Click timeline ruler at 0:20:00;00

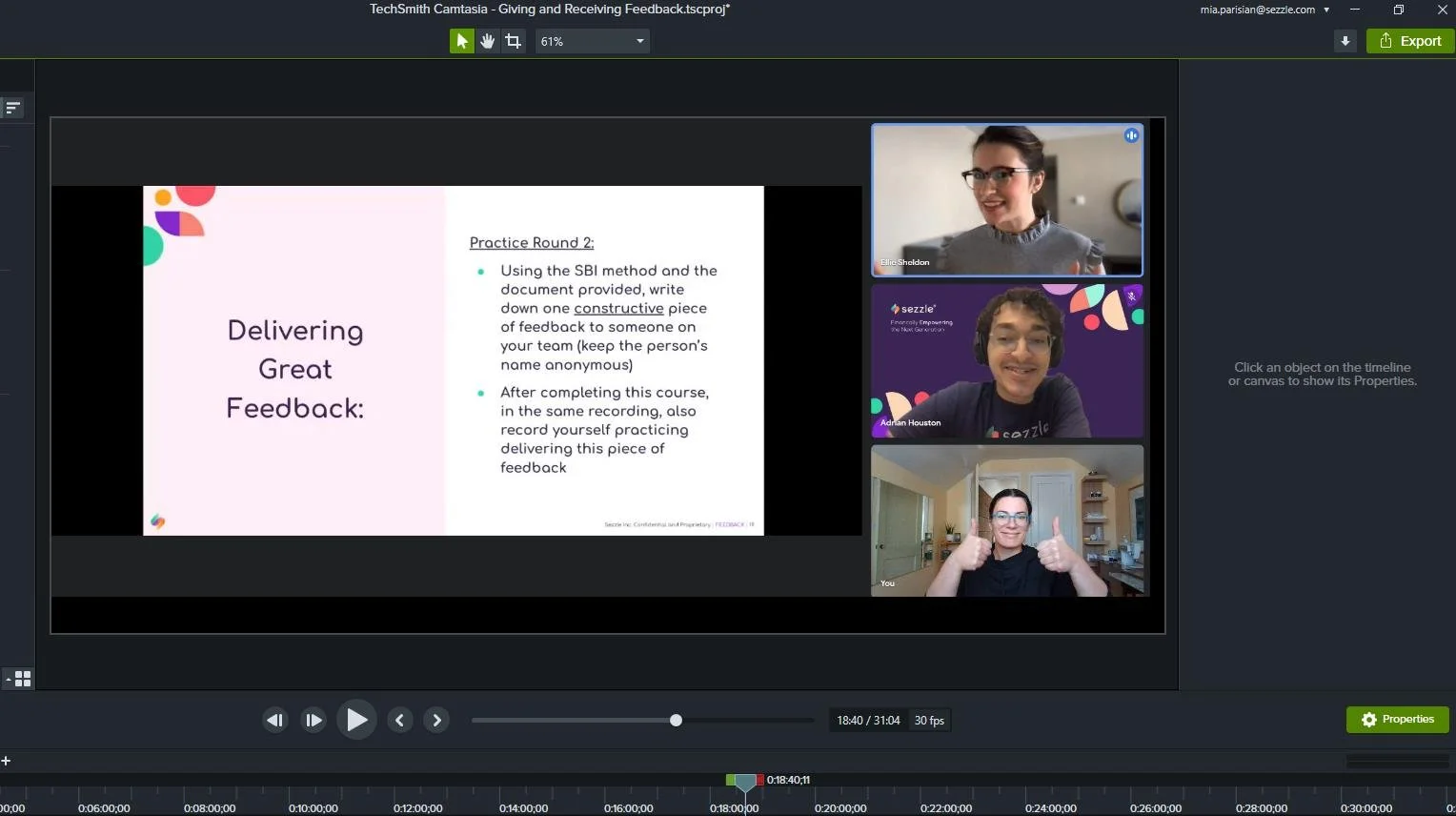coord(840,808)
